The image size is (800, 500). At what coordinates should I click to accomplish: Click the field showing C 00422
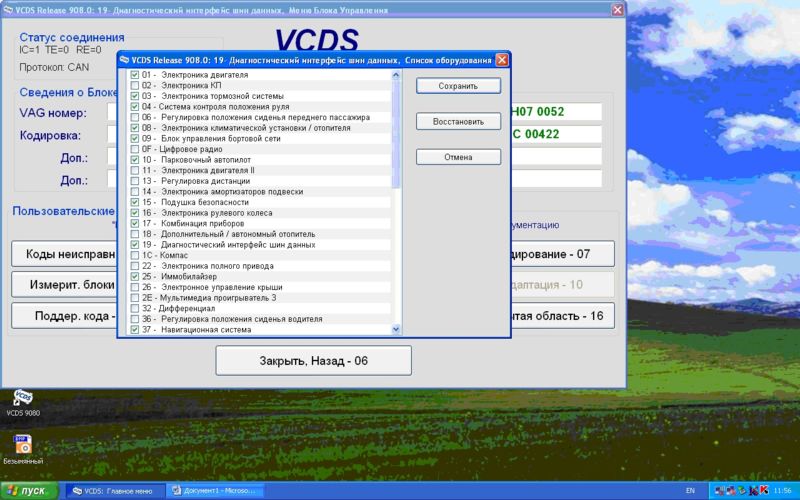coord(556,134)
